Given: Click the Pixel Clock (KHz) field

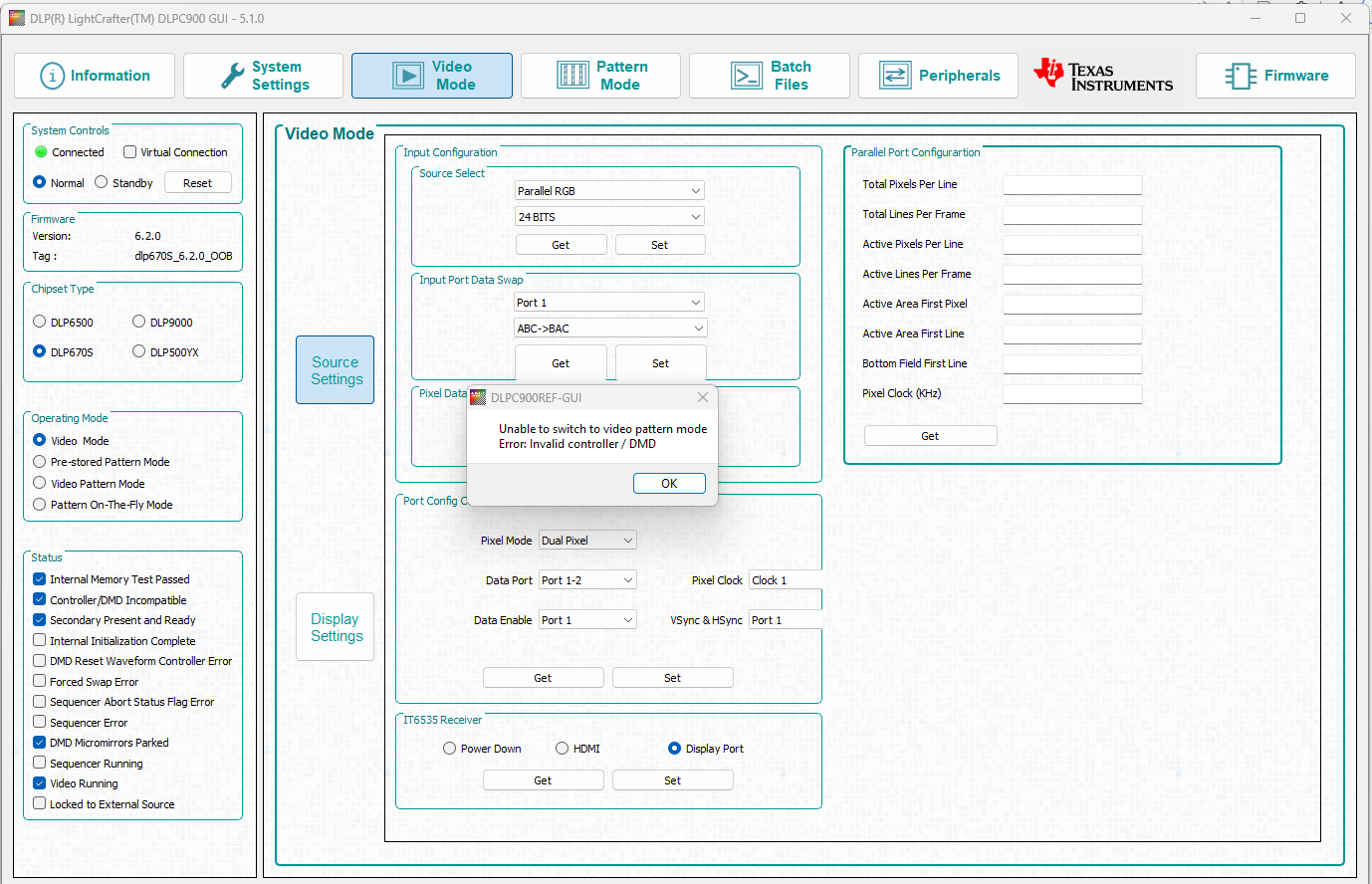Looking at the screenshot, I should click(x=1072, y=394).
